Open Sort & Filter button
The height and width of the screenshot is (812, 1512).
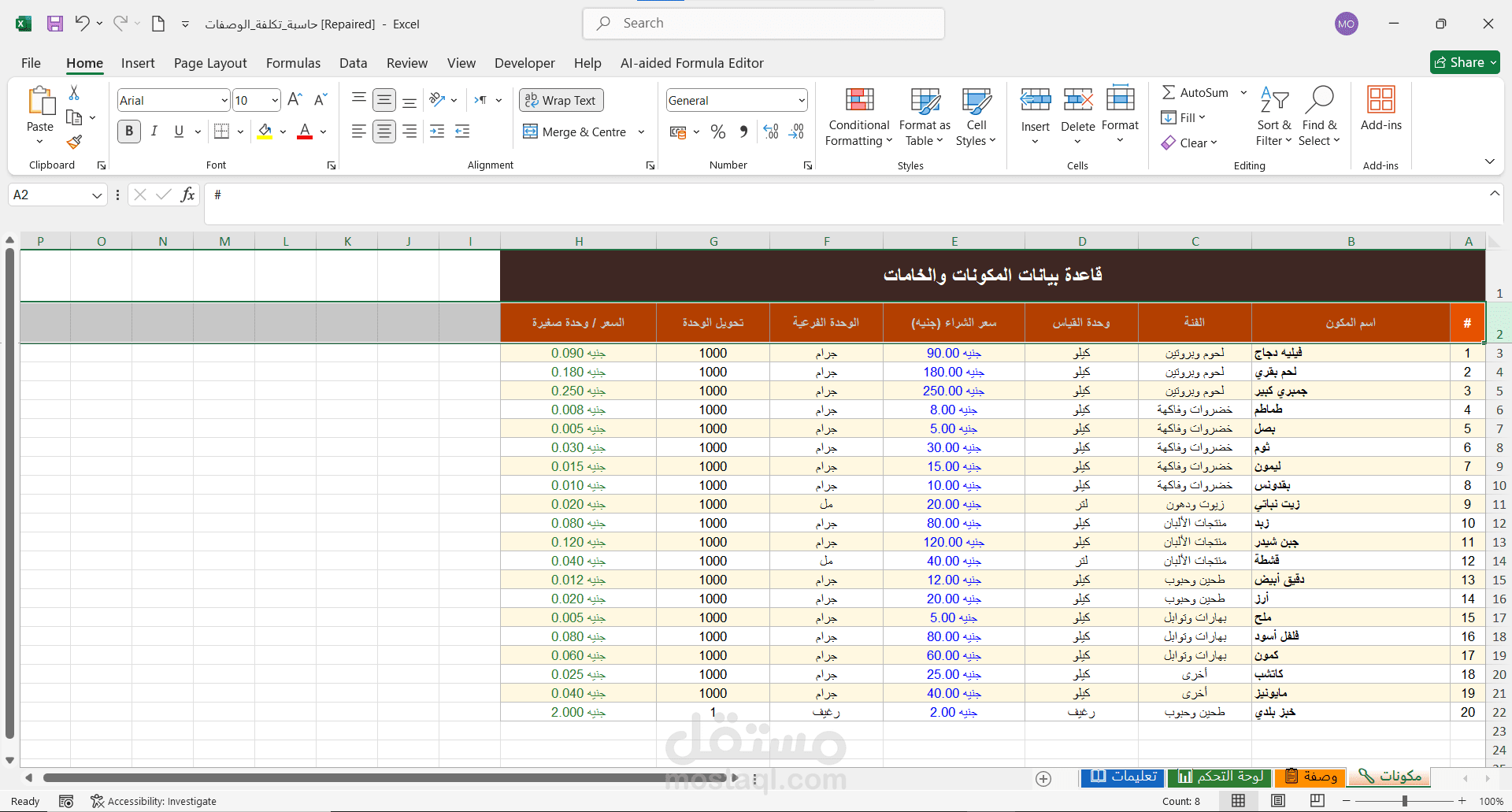point(1273,117)
